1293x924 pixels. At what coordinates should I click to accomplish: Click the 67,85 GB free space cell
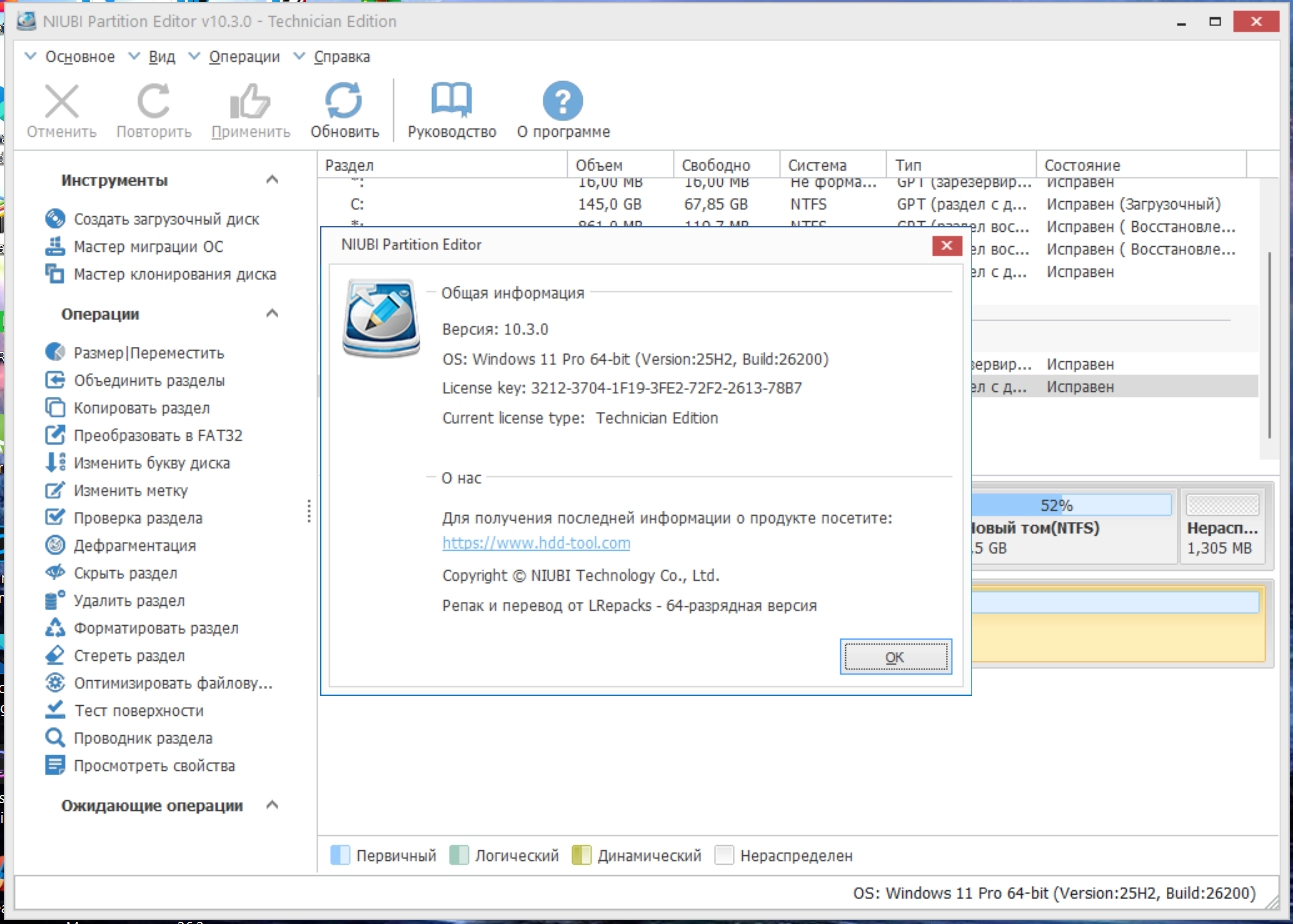coord(715,204)
